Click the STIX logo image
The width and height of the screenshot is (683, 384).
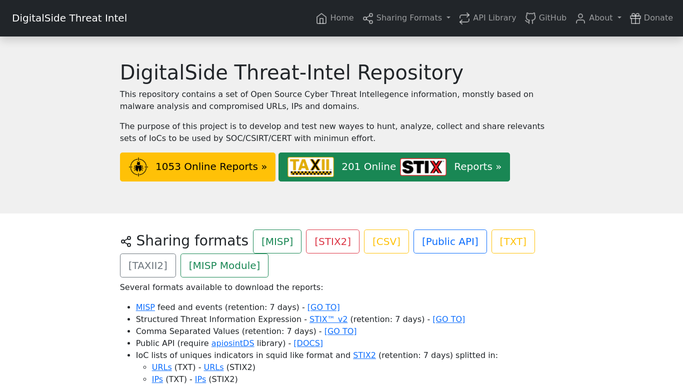[423, 167]
